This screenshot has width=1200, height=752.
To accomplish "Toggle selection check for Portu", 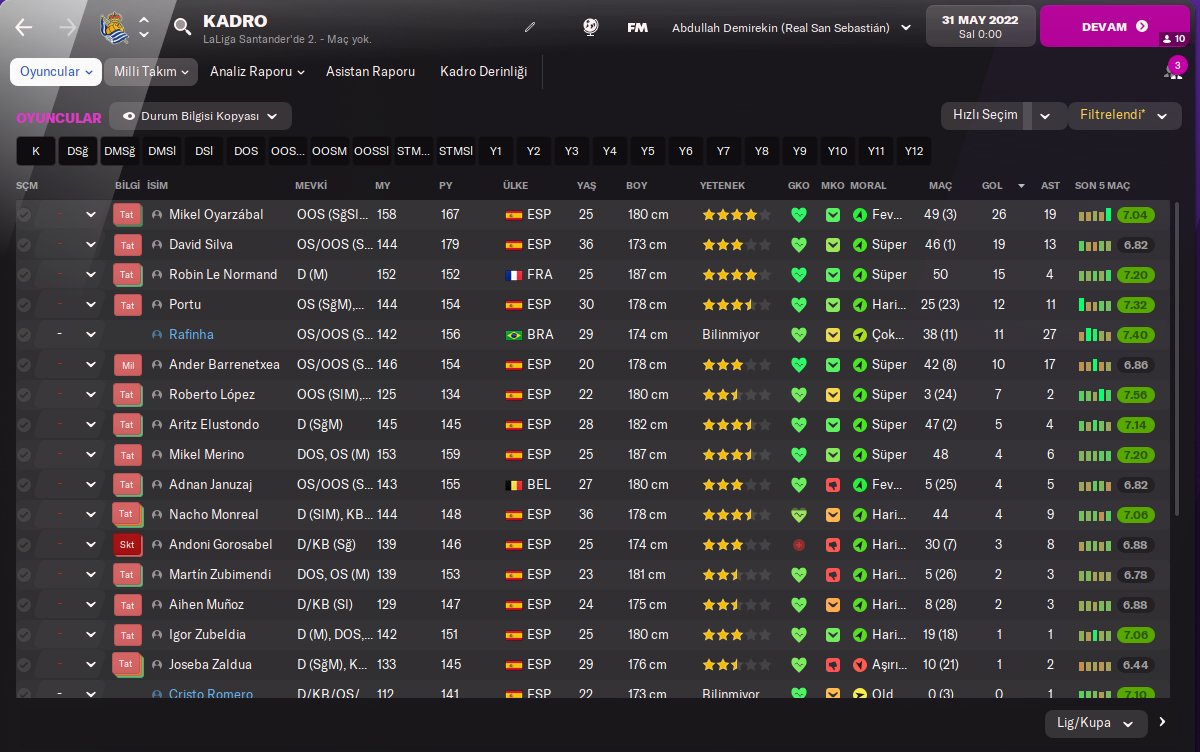I will (x=24, y=305).
